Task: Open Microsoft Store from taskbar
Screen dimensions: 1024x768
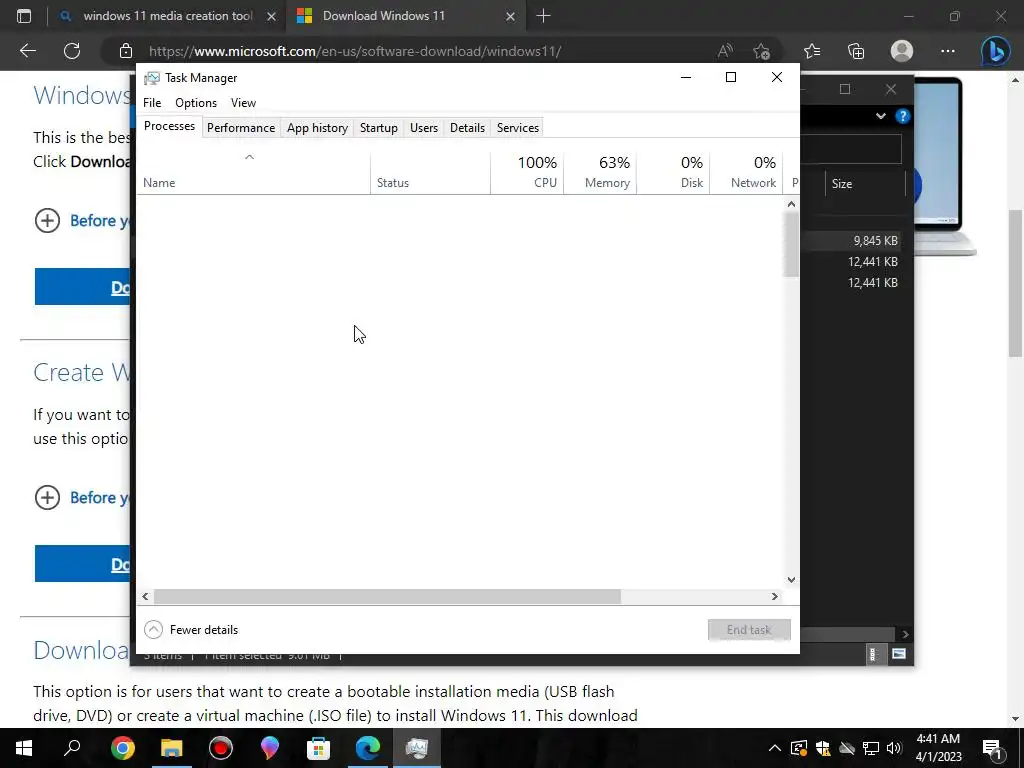Action: tap(318, 748)
